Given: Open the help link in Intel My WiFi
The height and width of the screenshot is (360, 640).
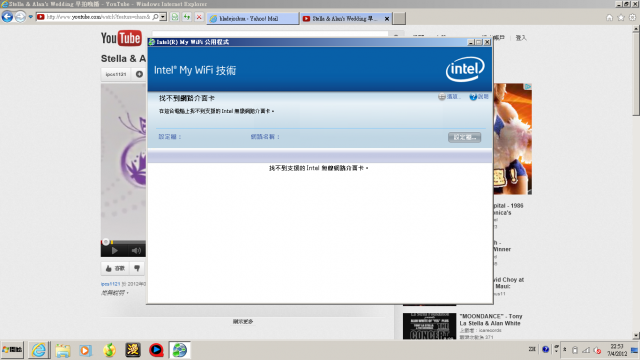Looking at the screenshot, I should click(479, 97).
